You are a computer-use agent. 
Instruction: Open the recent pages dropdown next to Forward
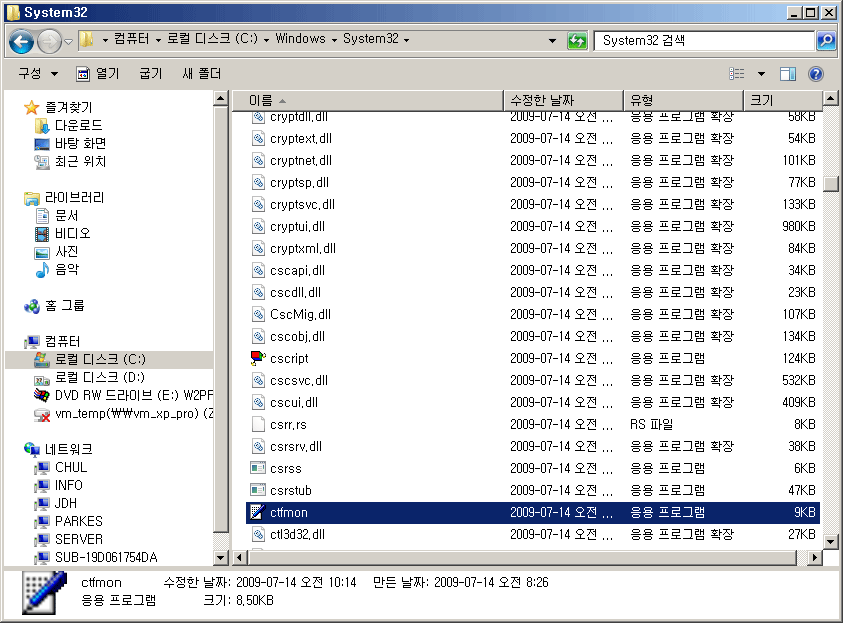68,41
